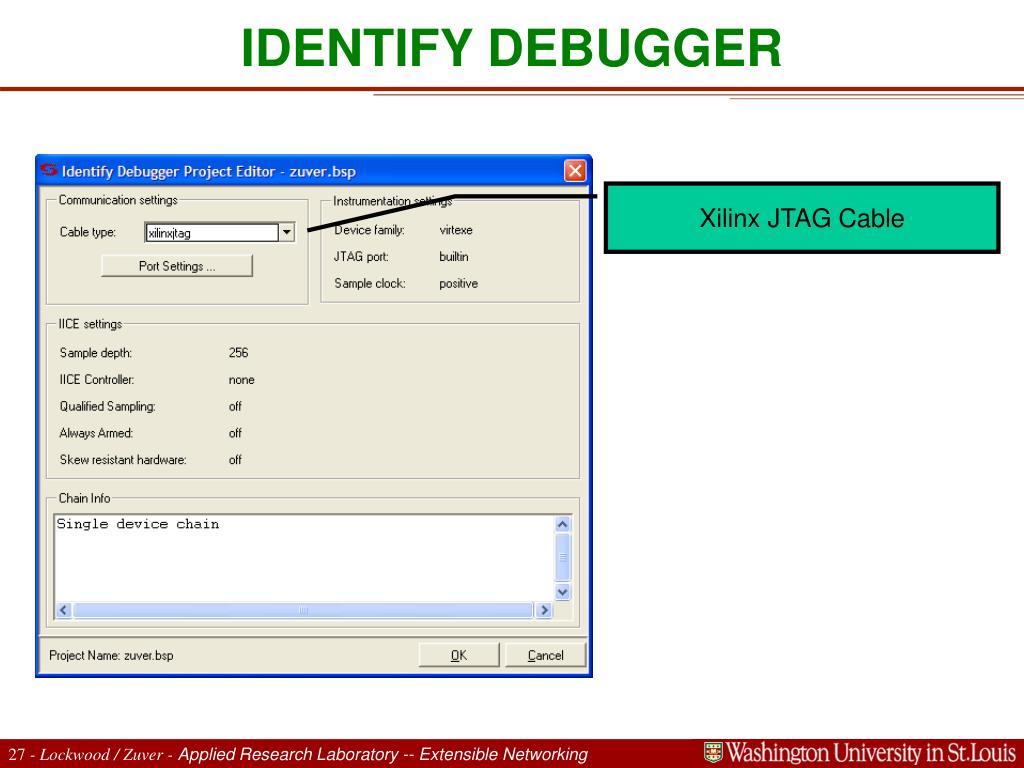Close the Project Editor dialog

[x=575, y=171]
